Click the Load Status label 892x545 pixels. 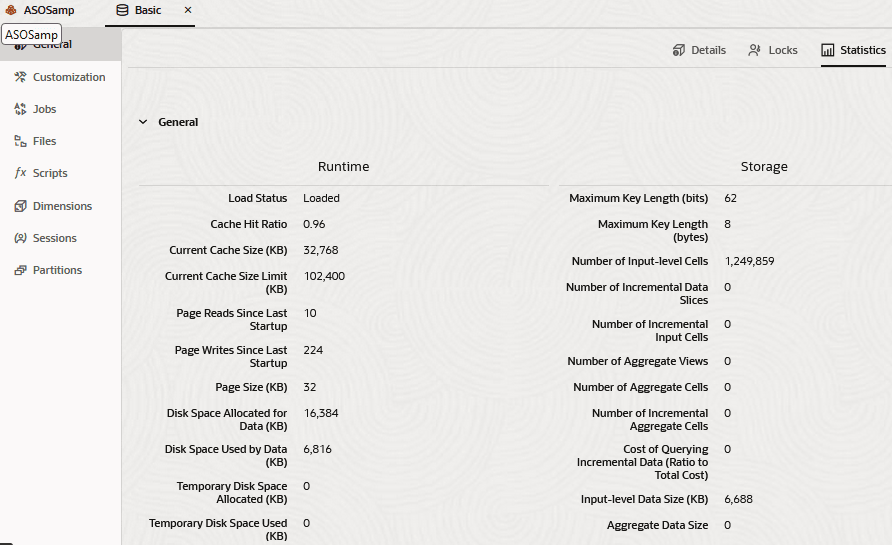[x=258, y=198]
